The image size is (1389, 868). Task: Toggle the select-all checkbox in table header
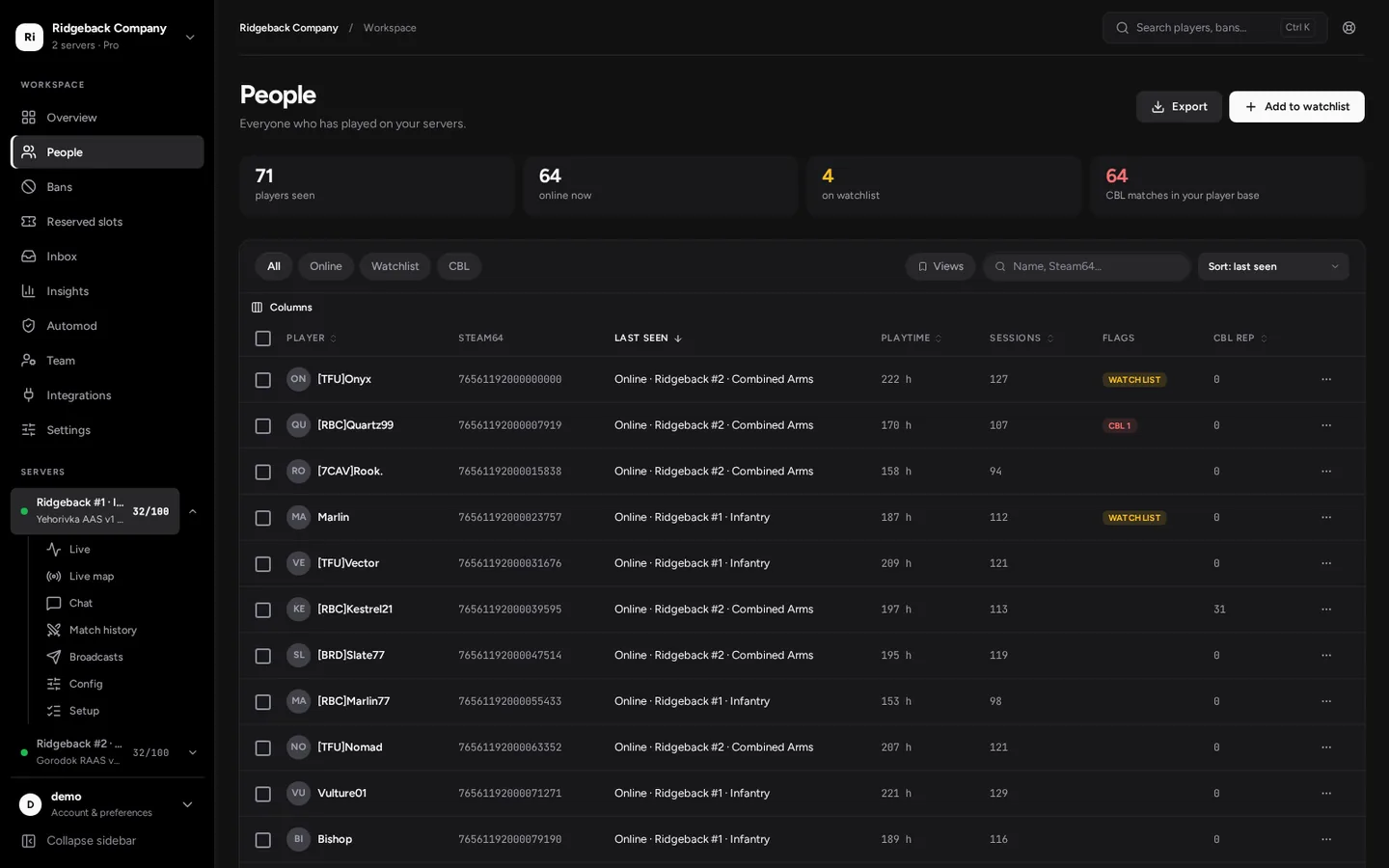(x=262, y=339)
